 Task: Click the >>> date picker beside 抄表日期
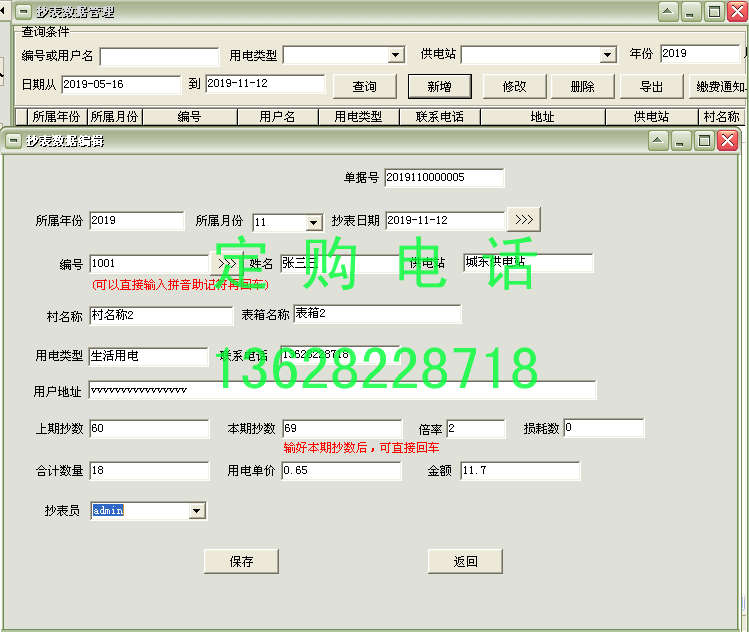coord(524,219)
